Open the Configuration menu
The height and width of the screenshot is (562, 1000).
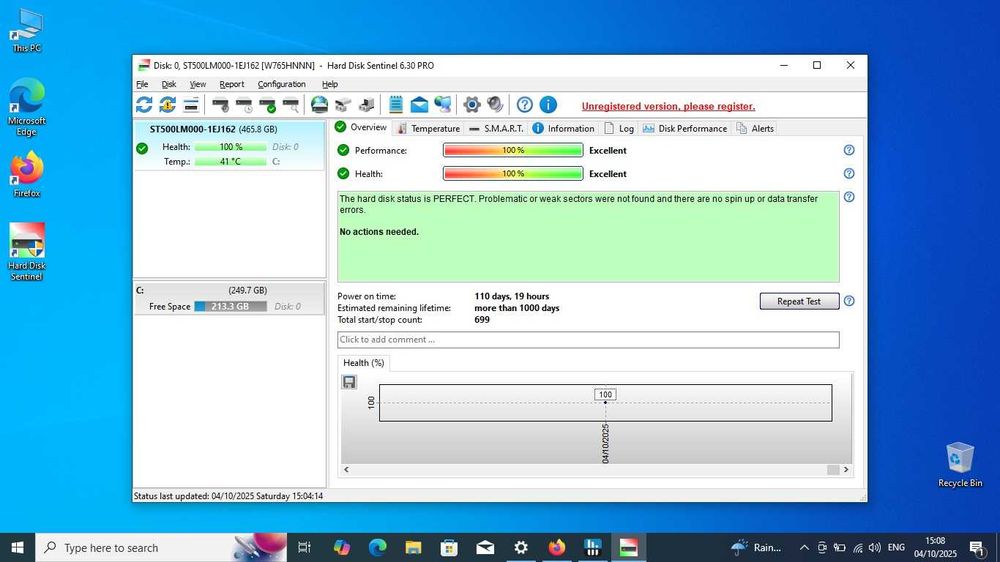[281, 84]
